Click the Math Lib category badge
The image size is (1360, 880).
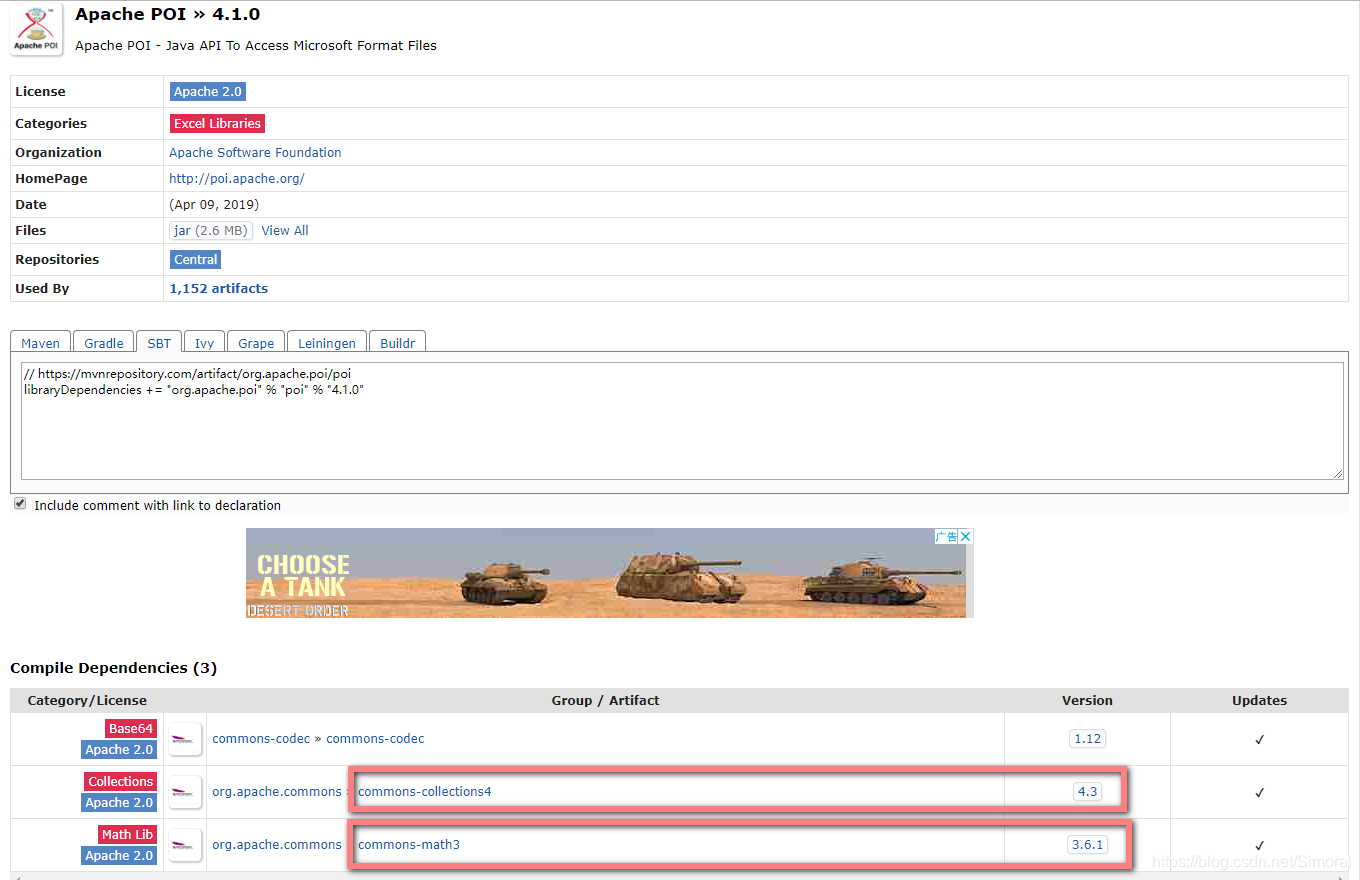pos(128,835)
